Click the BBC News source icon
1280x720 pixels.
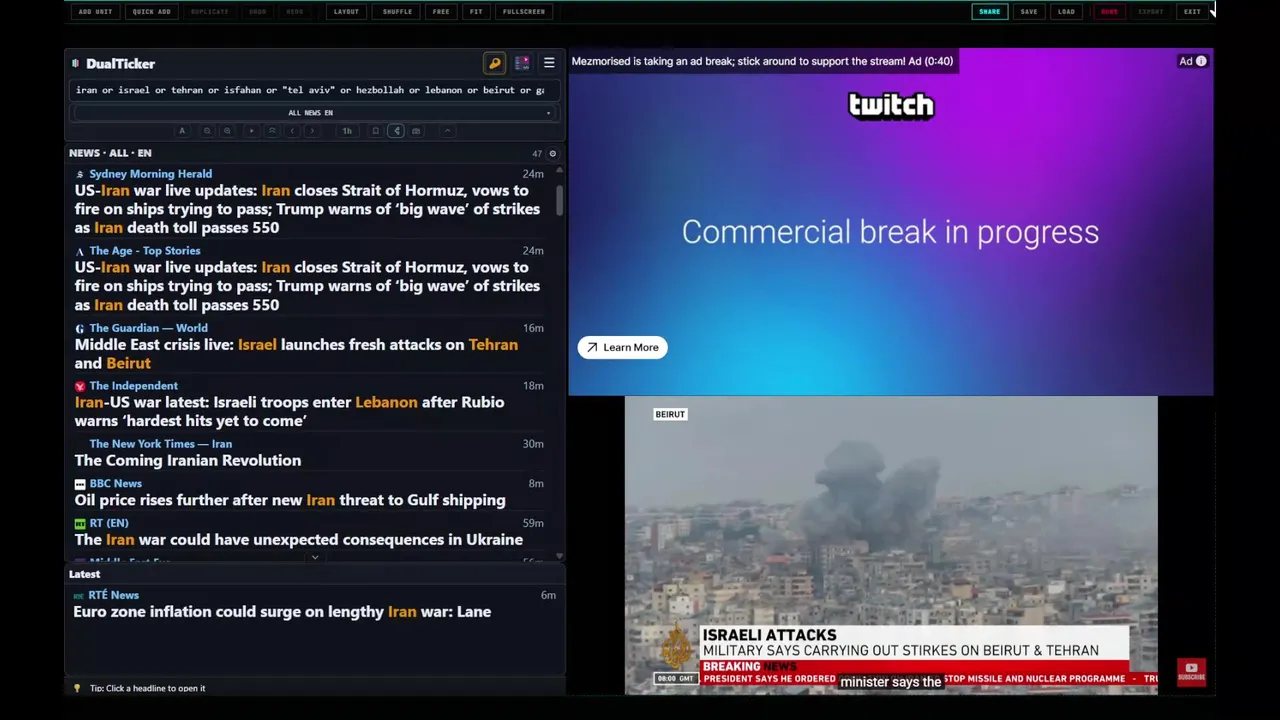(80, 484)
